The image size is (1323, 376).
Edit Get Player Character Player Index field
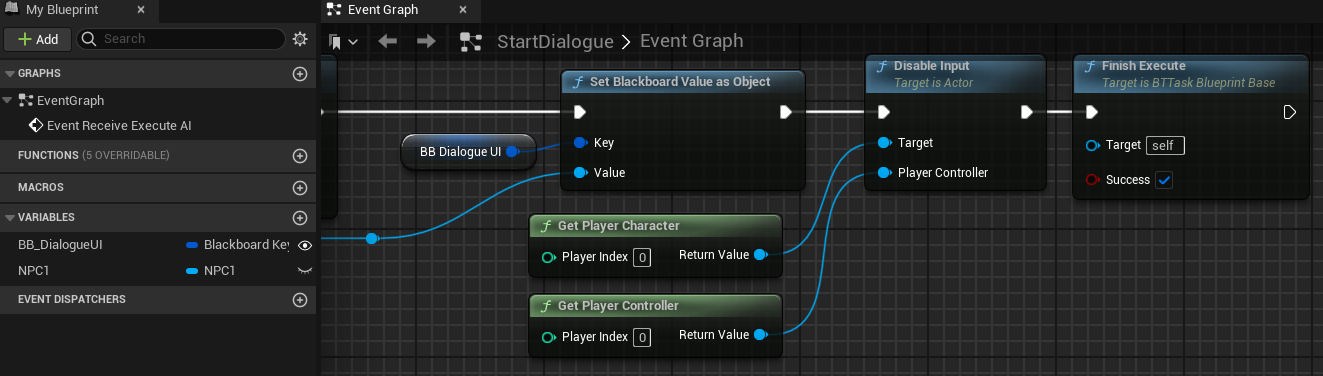tap(642, 257)
